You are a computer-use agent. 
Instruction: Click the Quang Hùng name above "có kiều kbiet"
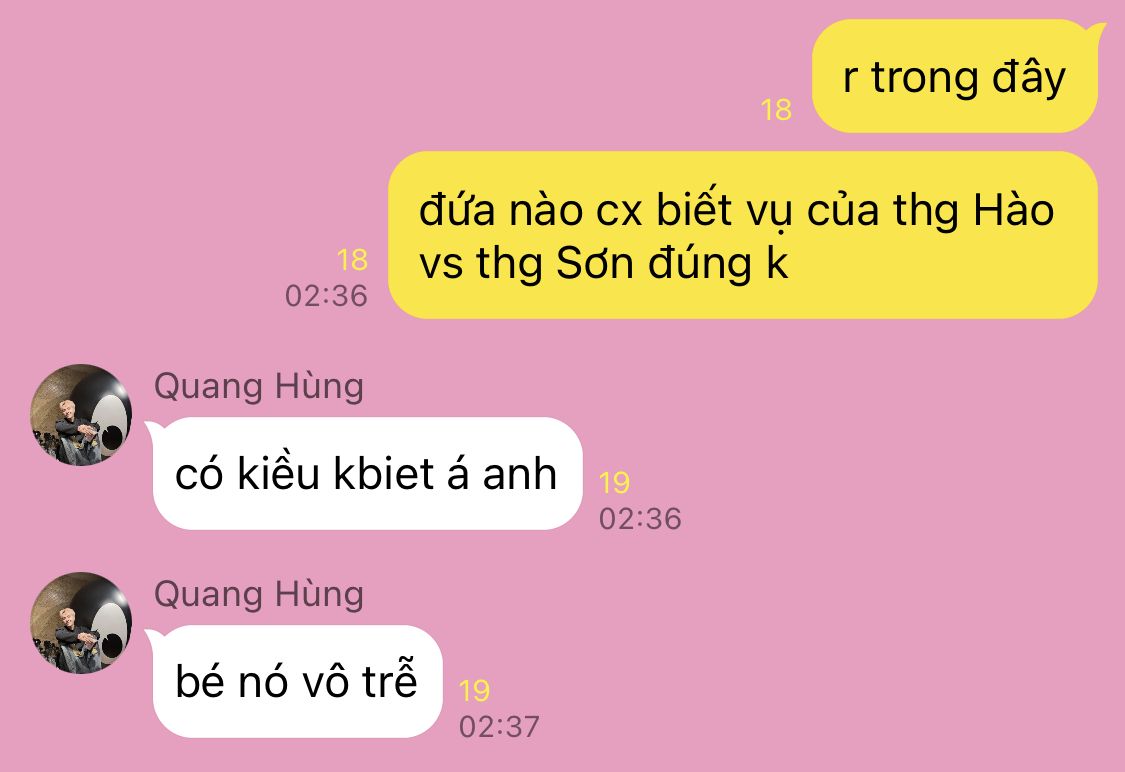(259, 387)
